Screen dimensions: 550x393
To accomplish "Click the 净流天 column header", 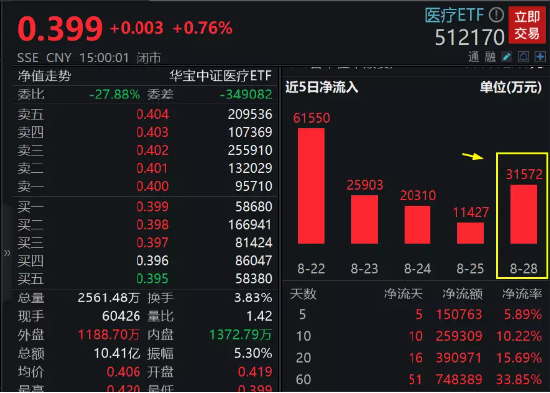I will (x=403, y=294).
